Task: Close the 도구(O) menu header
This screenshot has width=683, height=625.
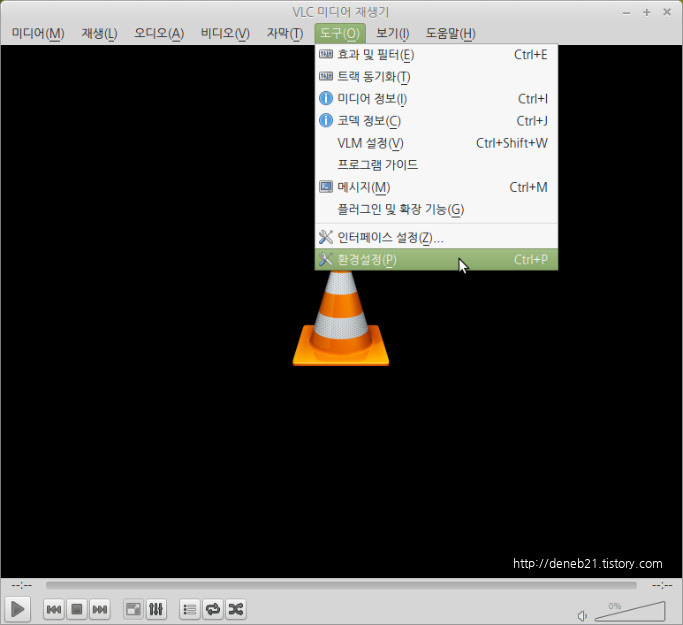Action: point(340,33)
